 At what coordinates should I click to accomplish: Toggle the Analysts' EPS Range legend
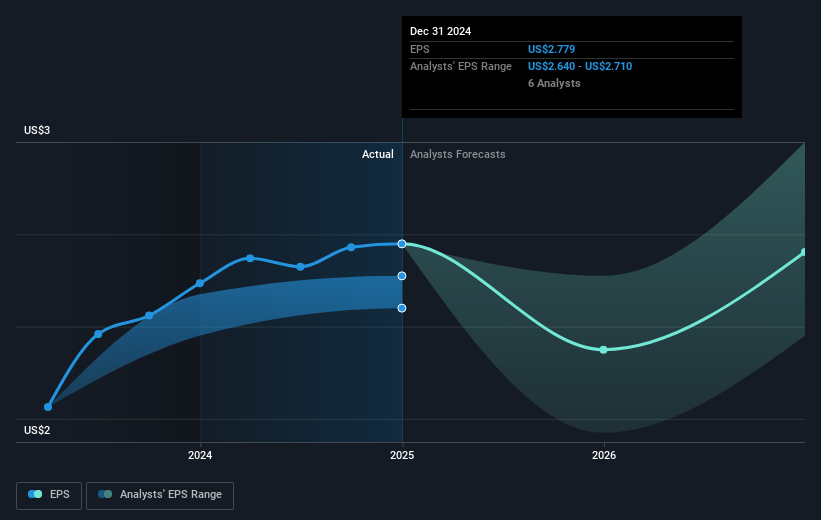pyautogui.click(x=160, y=495)
